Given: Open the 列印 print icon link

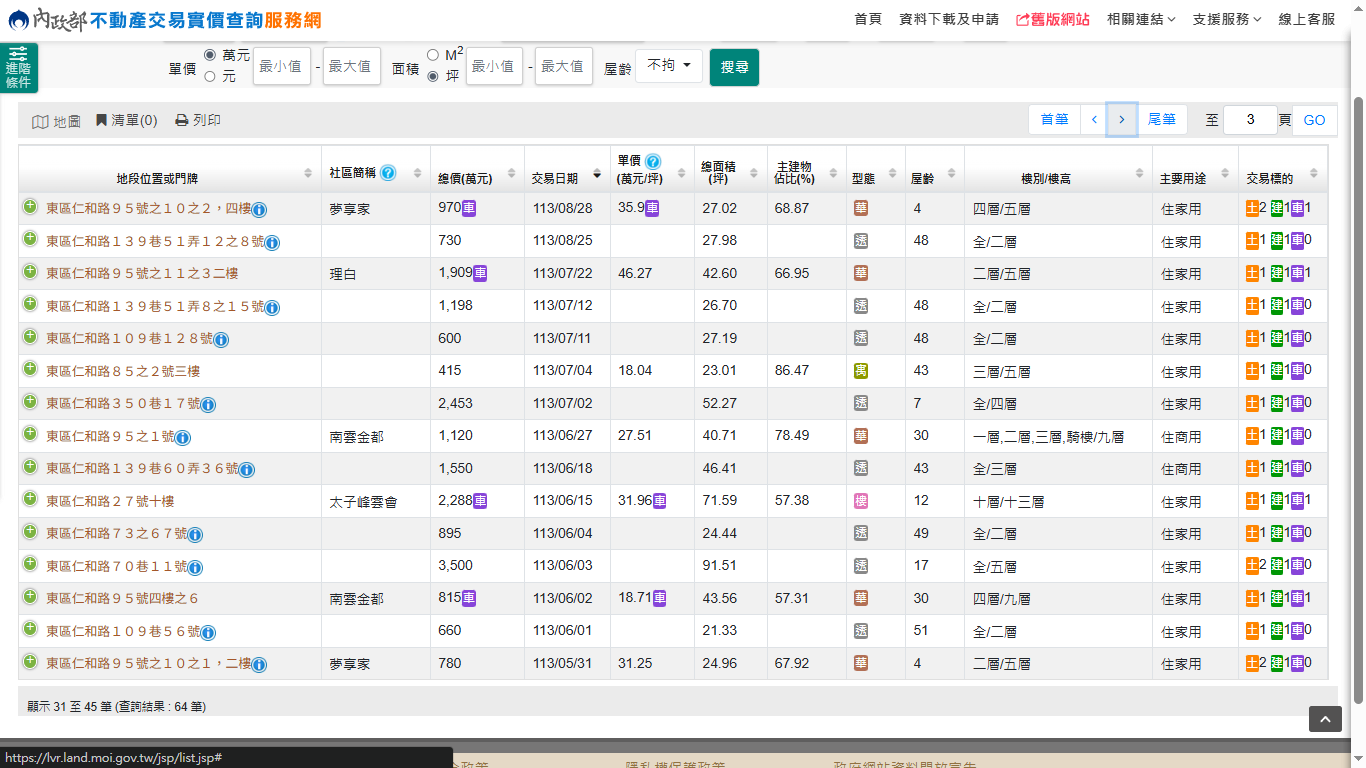Looking at the screenshot, I should pyautogui.click(x=197, y=120).
